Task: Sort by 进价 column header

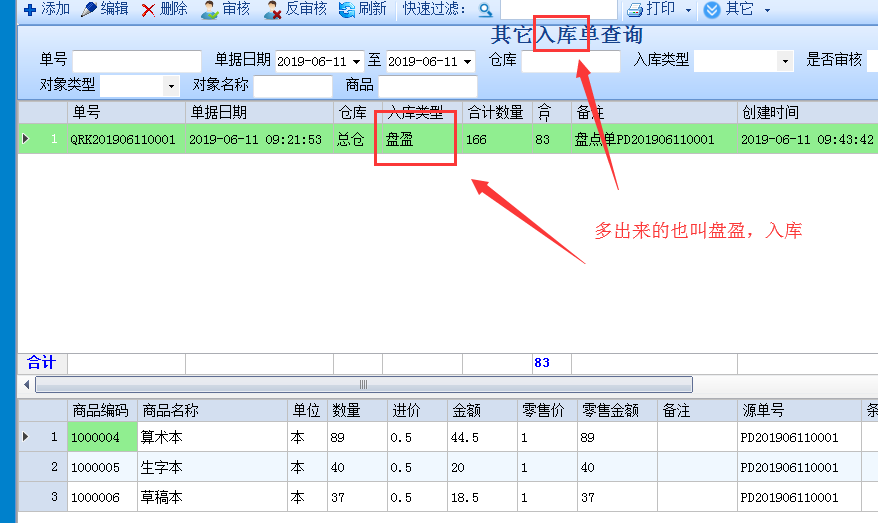Action: [x=417, y=410]
